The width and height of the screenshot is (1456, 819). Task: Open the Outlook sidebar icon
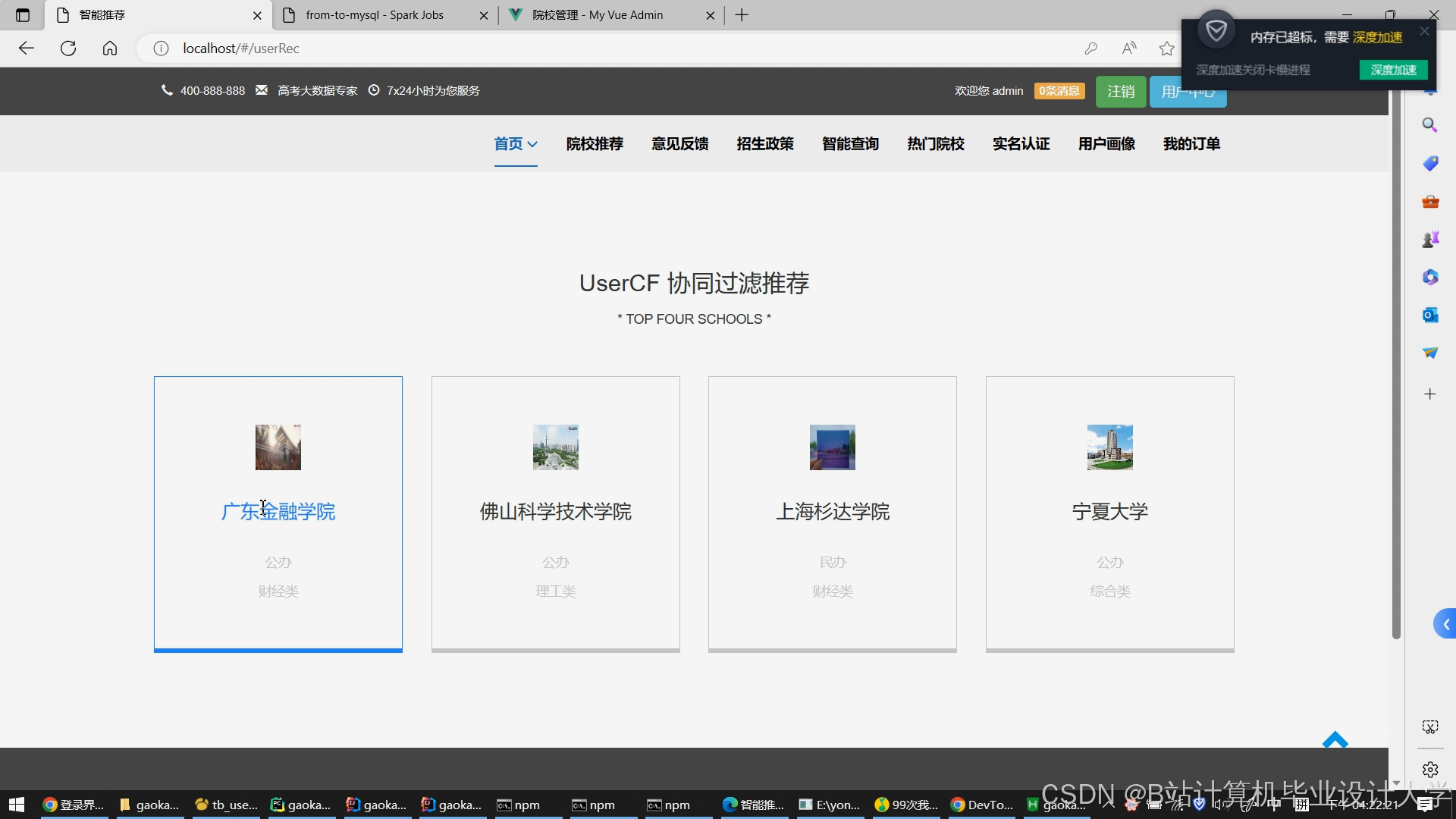click(1429, 315)
